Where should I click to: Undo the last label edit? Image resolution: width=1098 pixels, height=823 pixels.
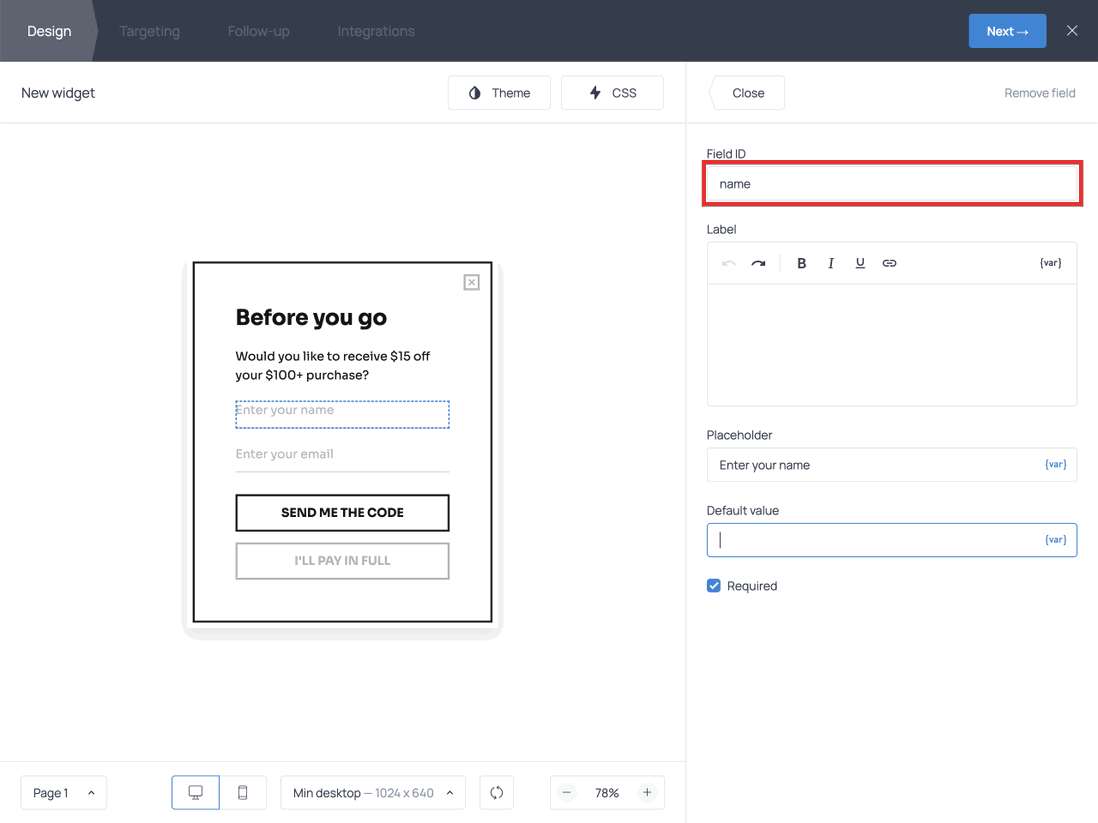coord(728,262)
